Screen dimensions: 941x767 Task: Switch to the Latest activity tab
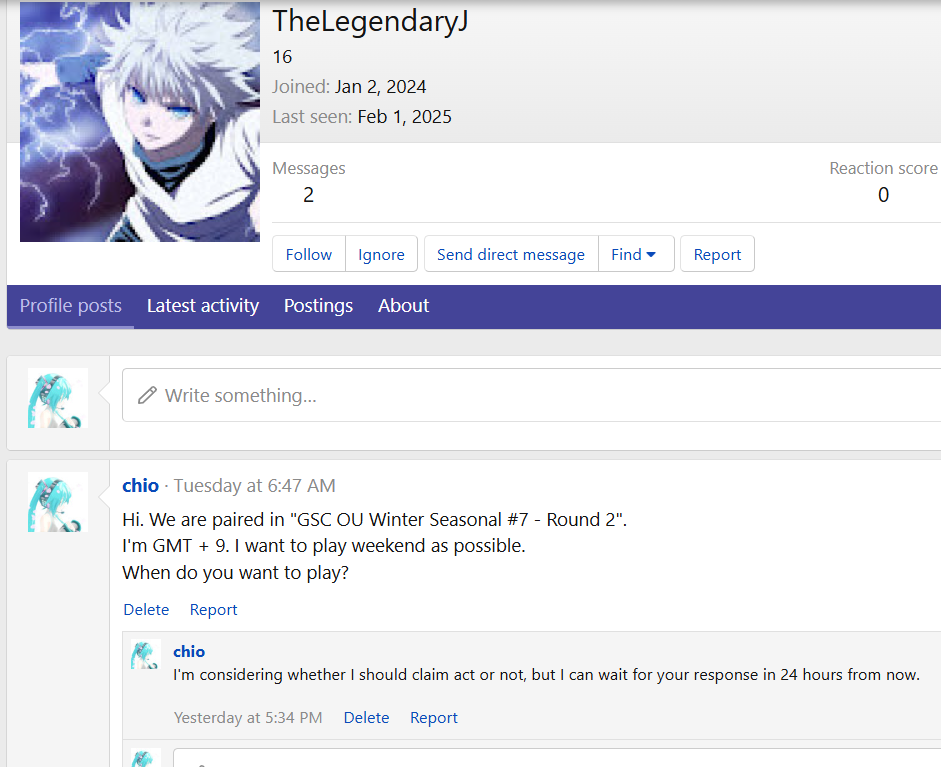[203, 306]
